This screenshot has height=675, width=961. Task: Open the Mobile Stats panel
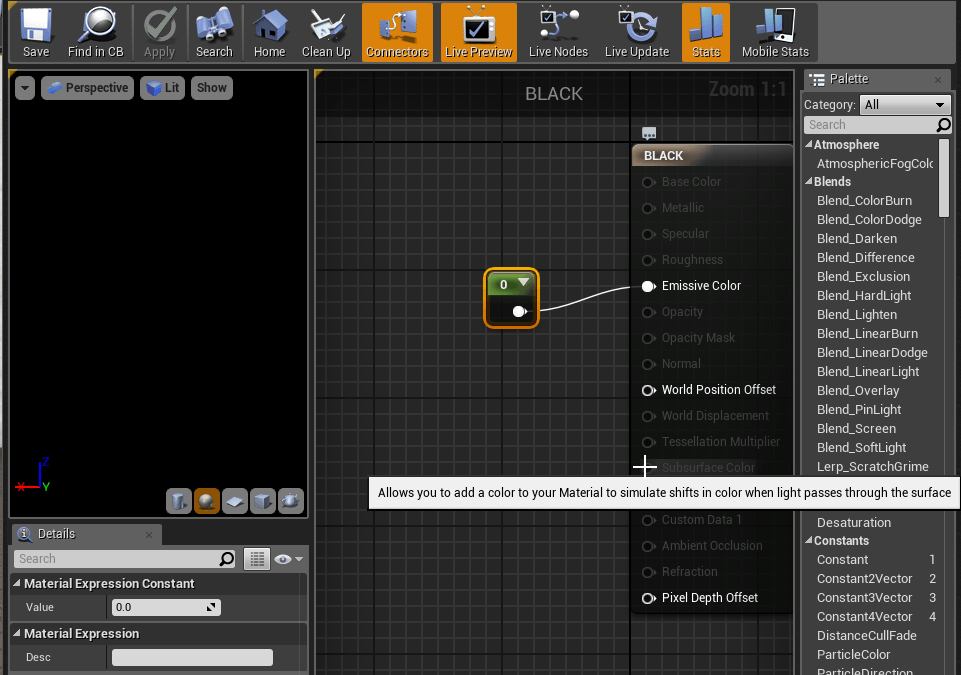pos(775,32)
